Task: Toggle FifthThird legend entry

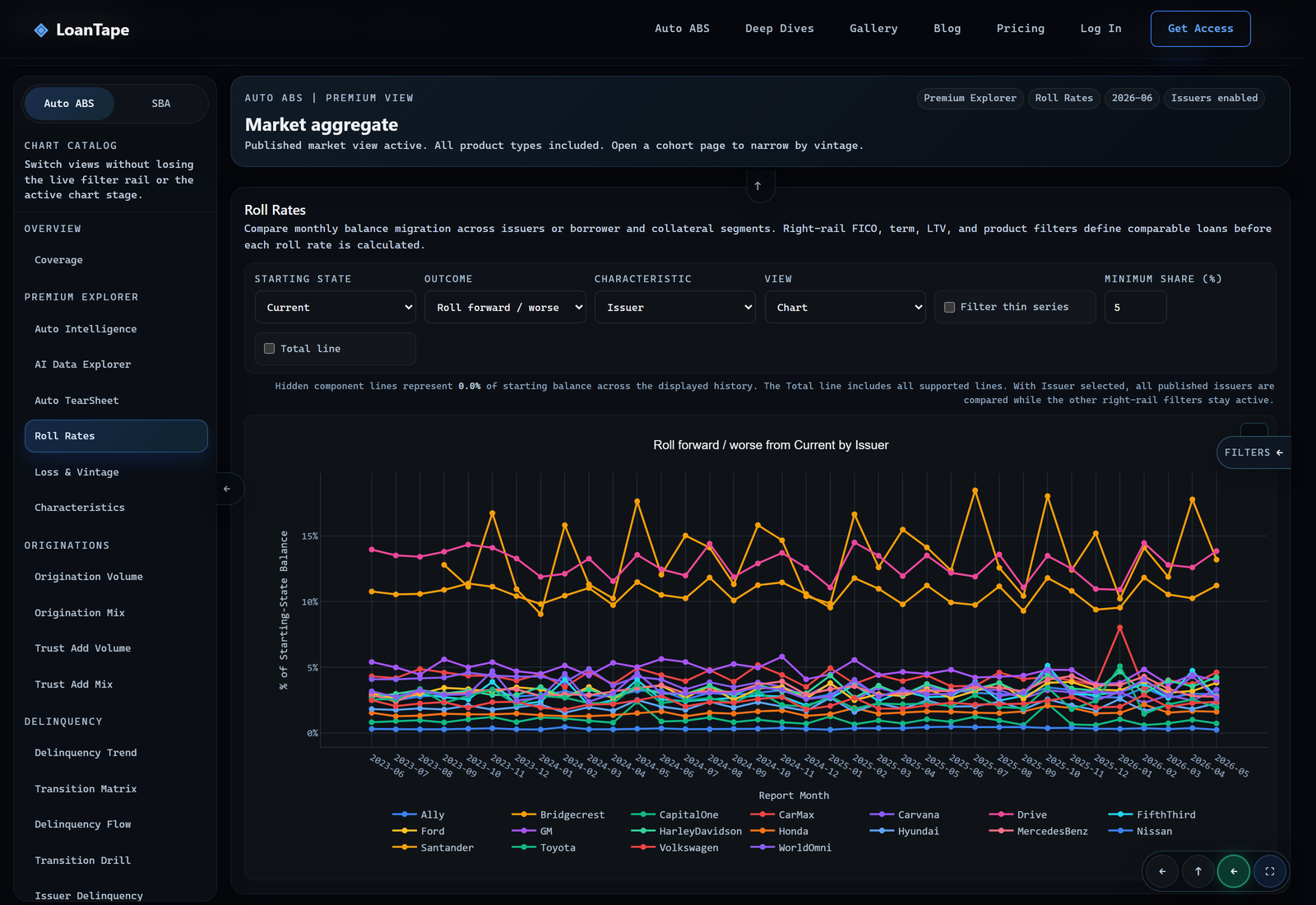Action: pos(1152,815)
